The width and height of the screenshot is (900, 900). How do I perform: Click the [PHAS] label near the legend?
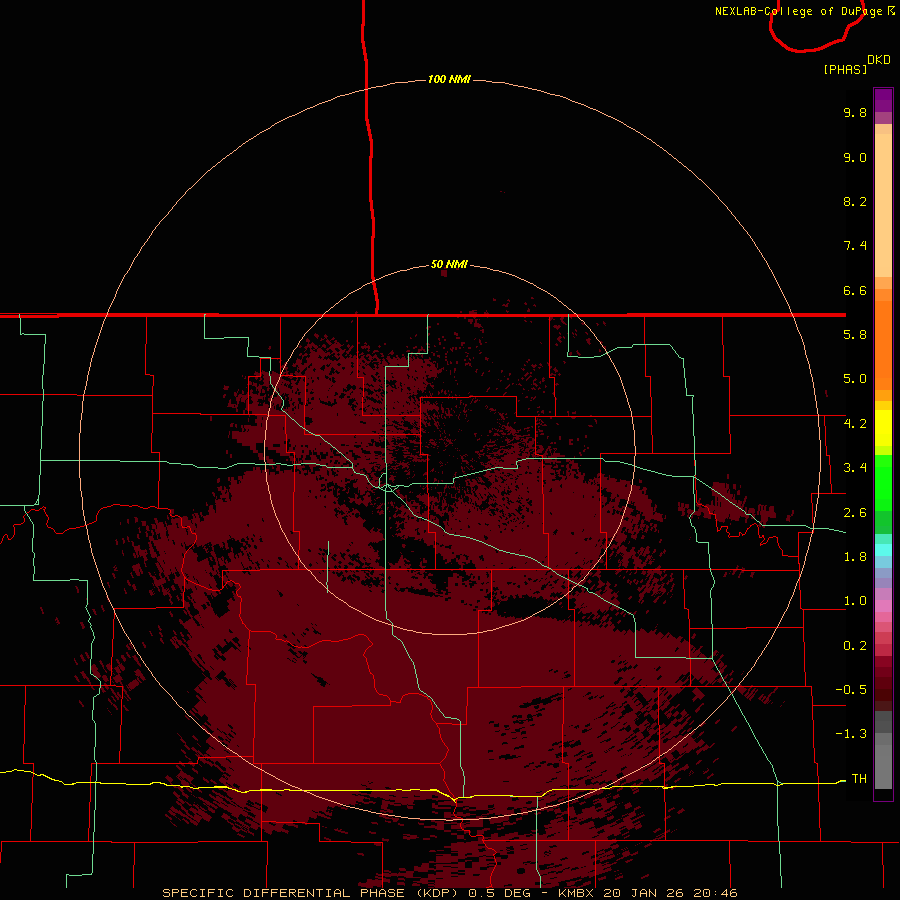click(x=845, y=69)
